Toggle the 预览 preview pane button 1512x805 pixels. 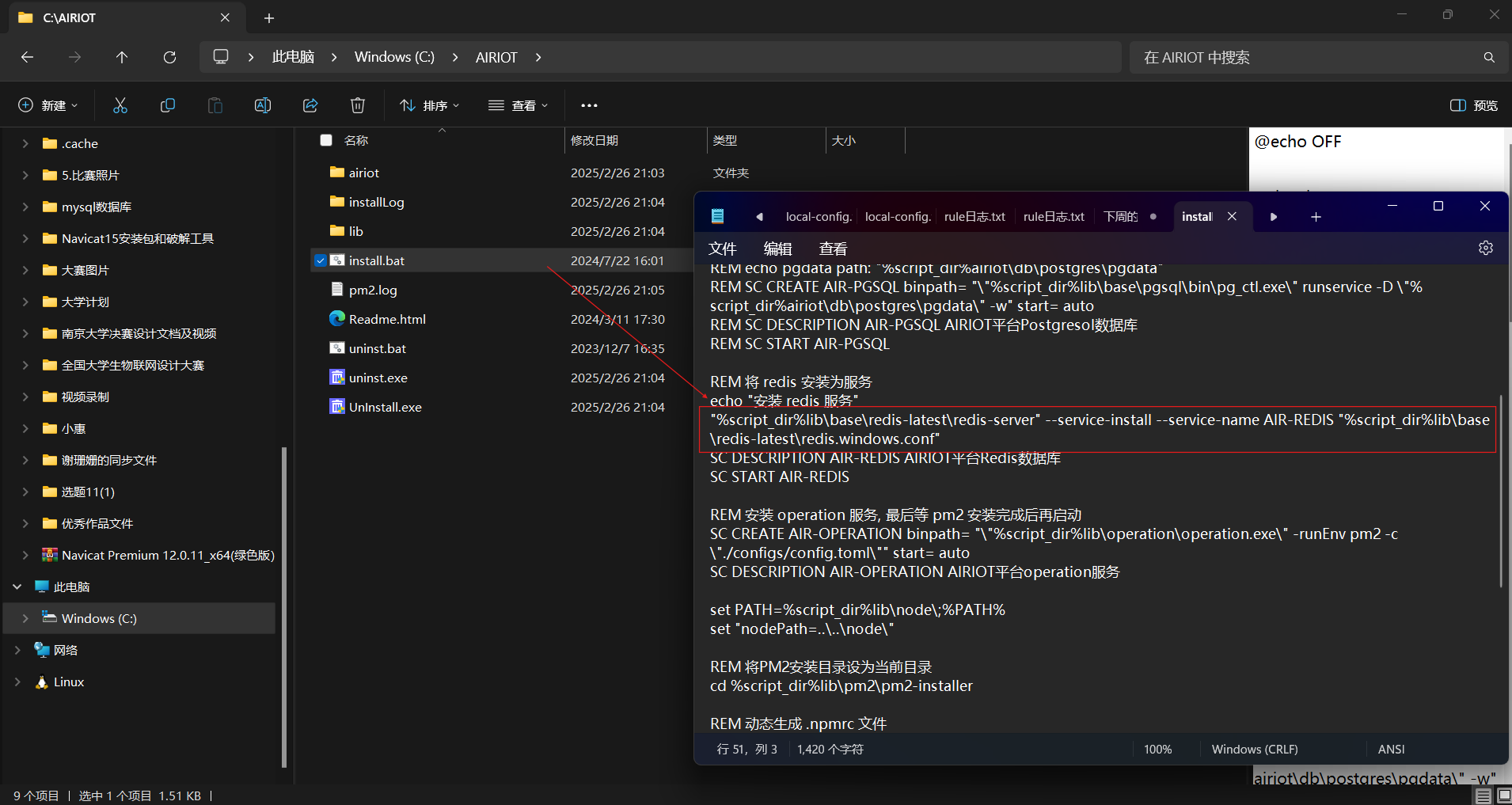coord(1473,105)
